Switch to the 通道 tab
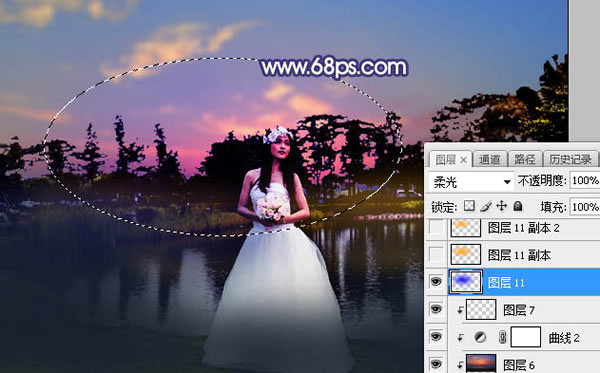Viewport: 600px width, 373px height. tap(489, 160)
